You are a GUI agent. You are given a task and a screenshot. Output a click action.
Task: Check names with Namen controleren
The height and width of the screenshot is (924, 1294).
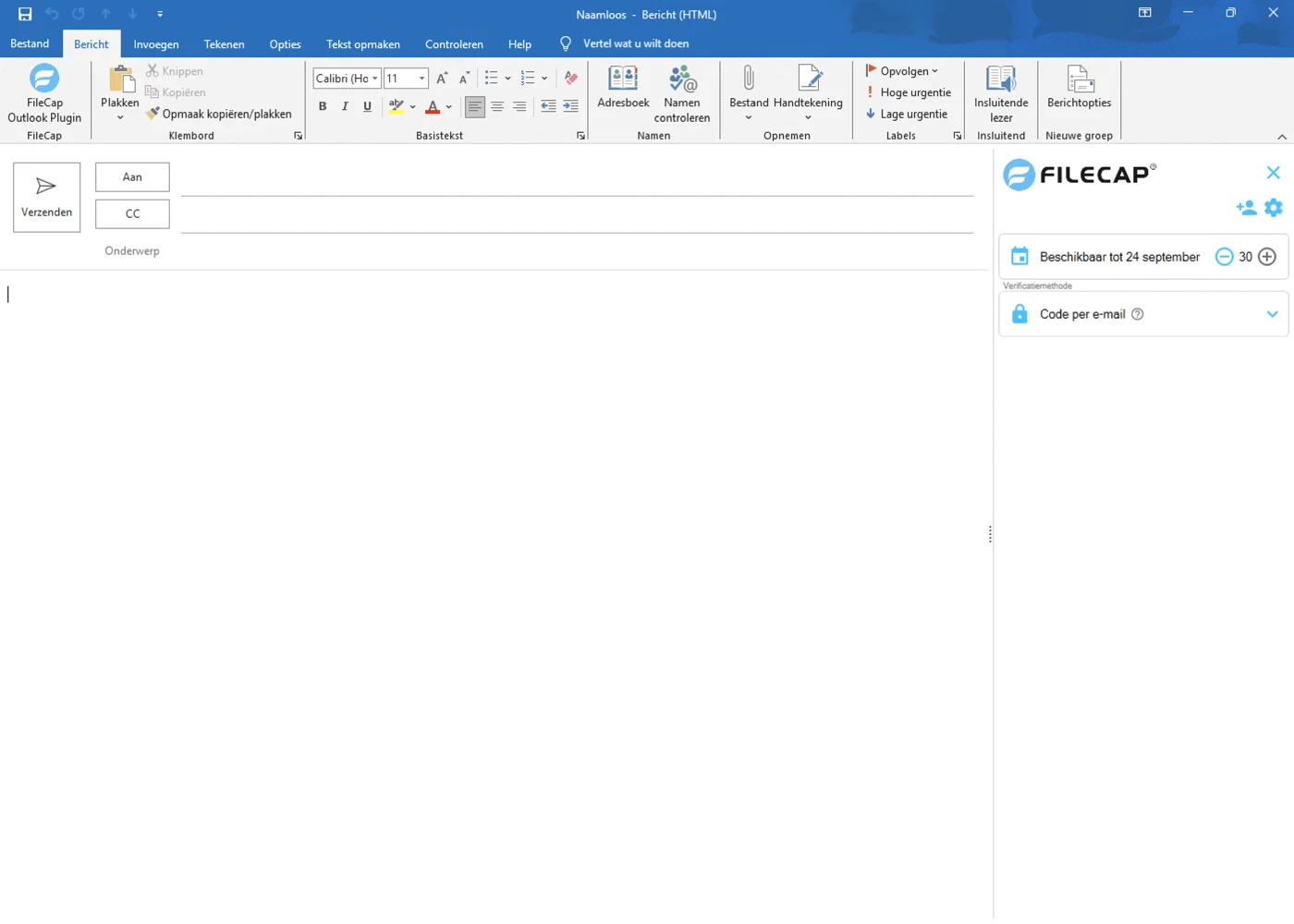682,93
